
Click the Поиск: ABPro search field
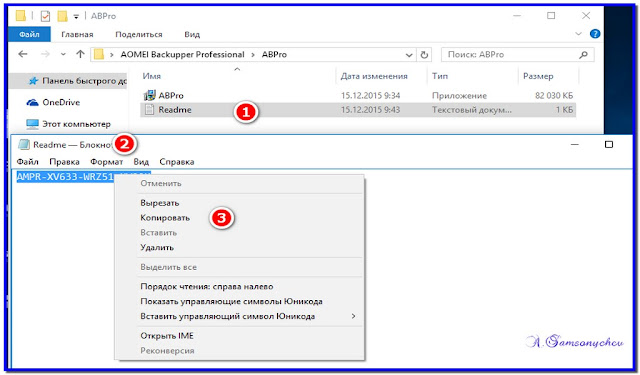(518, 54)
